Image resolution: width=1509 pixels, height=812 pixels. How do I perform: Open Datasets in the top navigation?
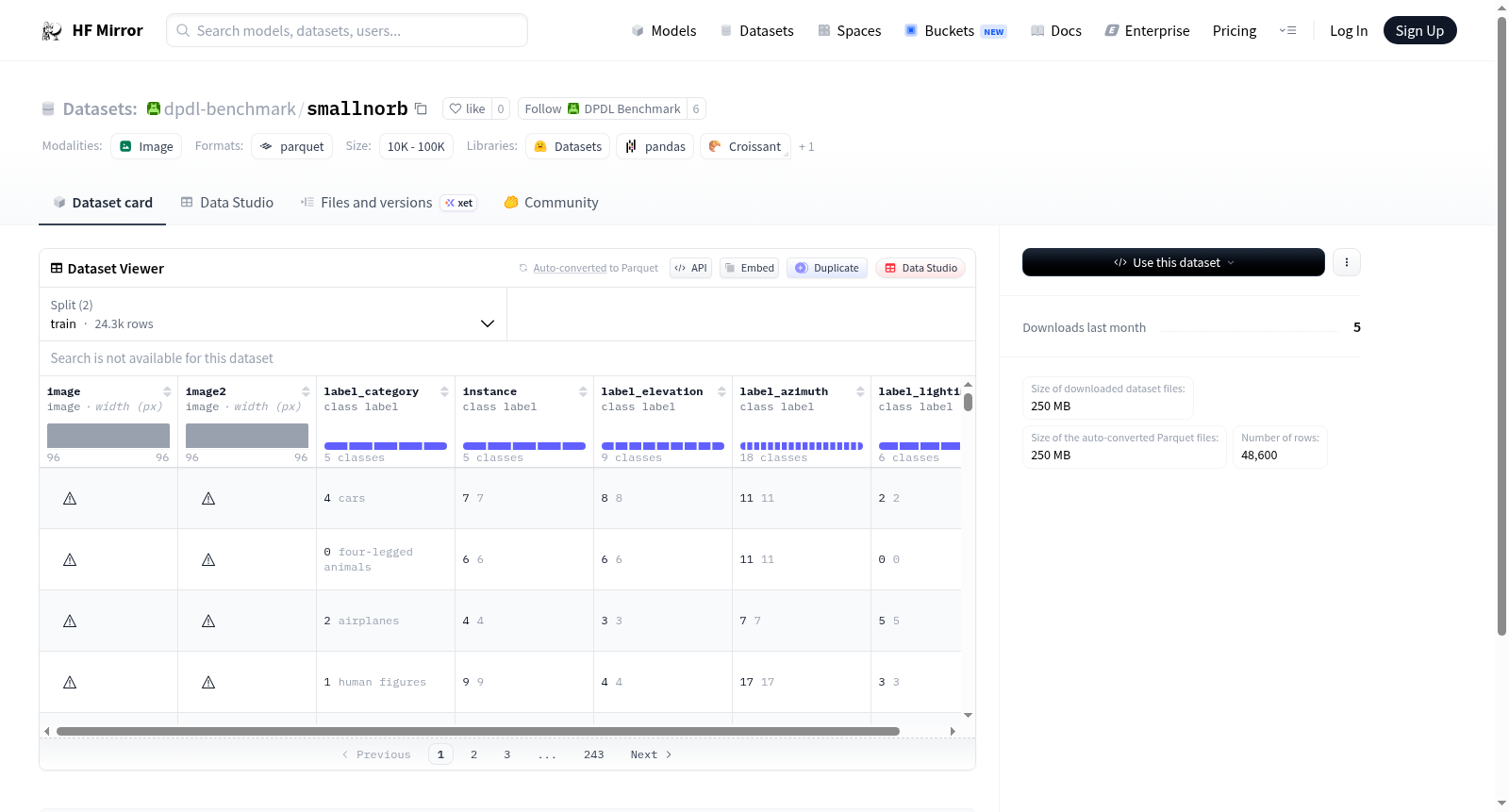tap(756, 31)
